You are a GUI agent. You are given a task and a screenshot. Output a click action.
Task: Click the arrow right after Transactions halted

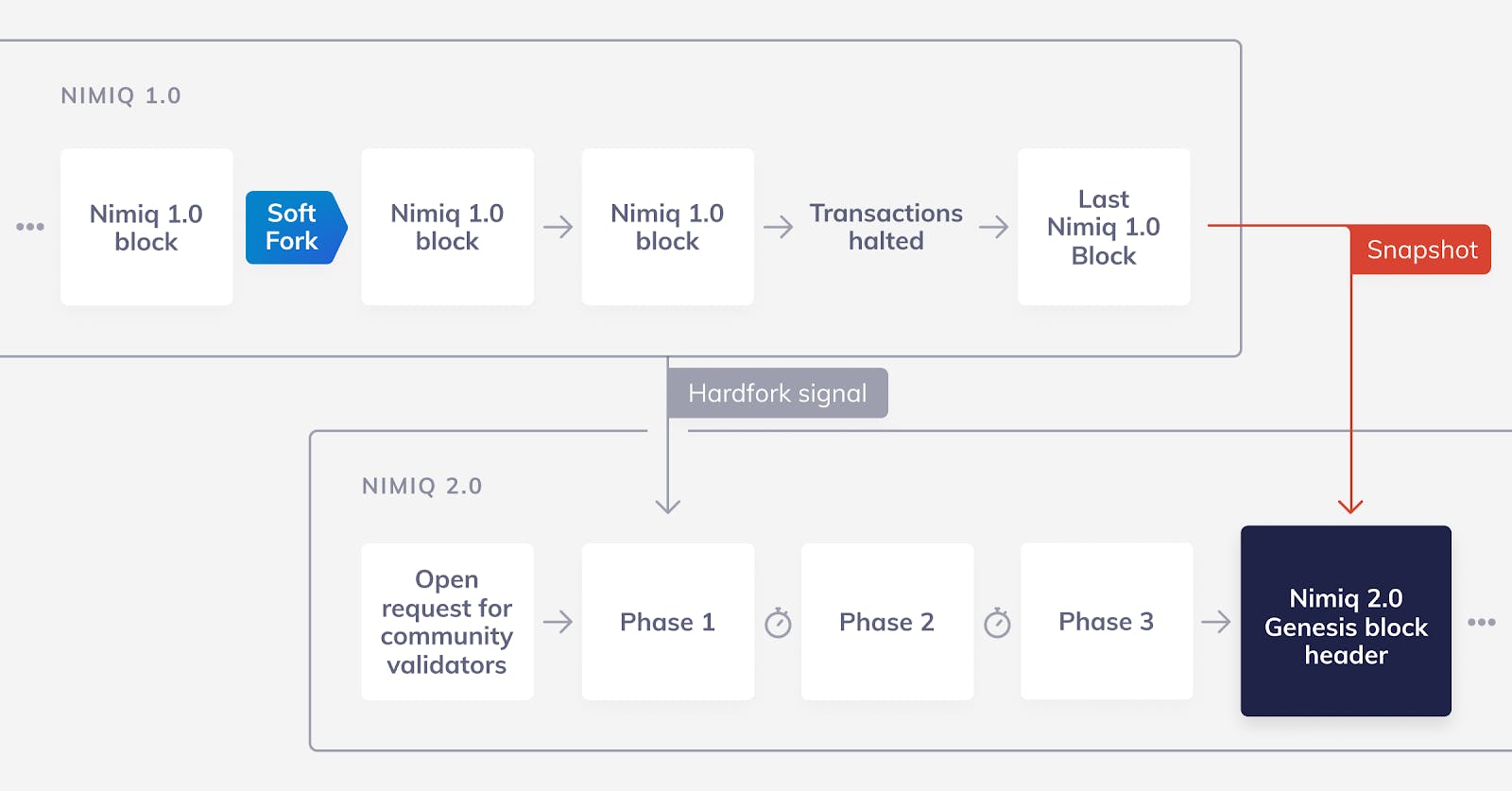pos(993,227)
